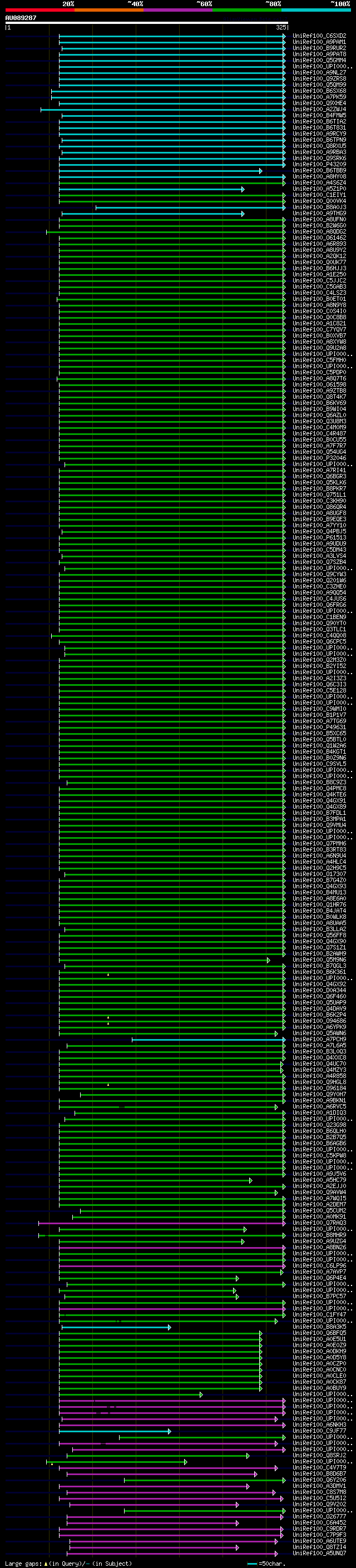Select hit label UniRef100_B8A3K5

pos(319,1327)
